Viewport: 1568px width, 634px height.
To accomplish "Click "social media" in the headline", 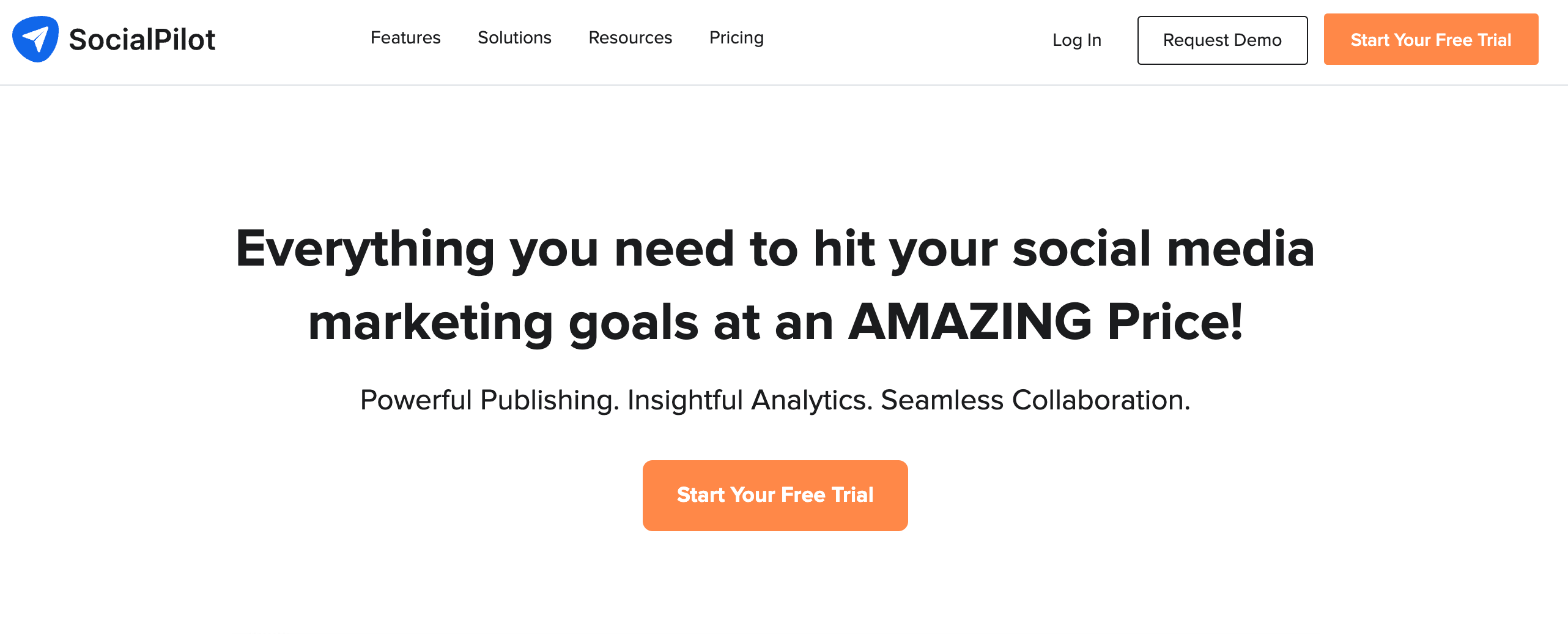I will 1163,249.
